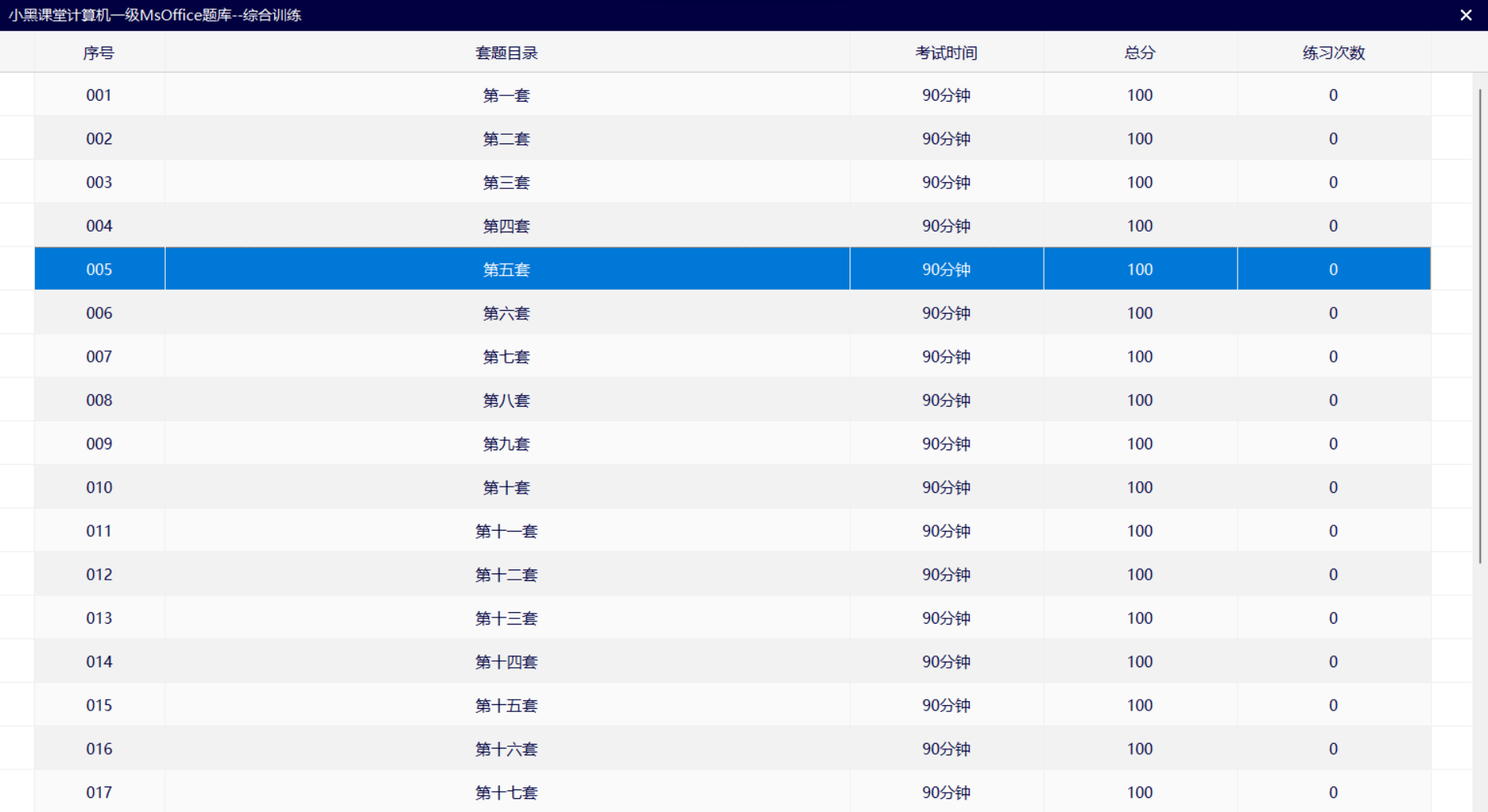Image resolution: width=1488 pixels, height=812 pixels.
Task: Choose exam set 第三套
Action: point(506,182)
